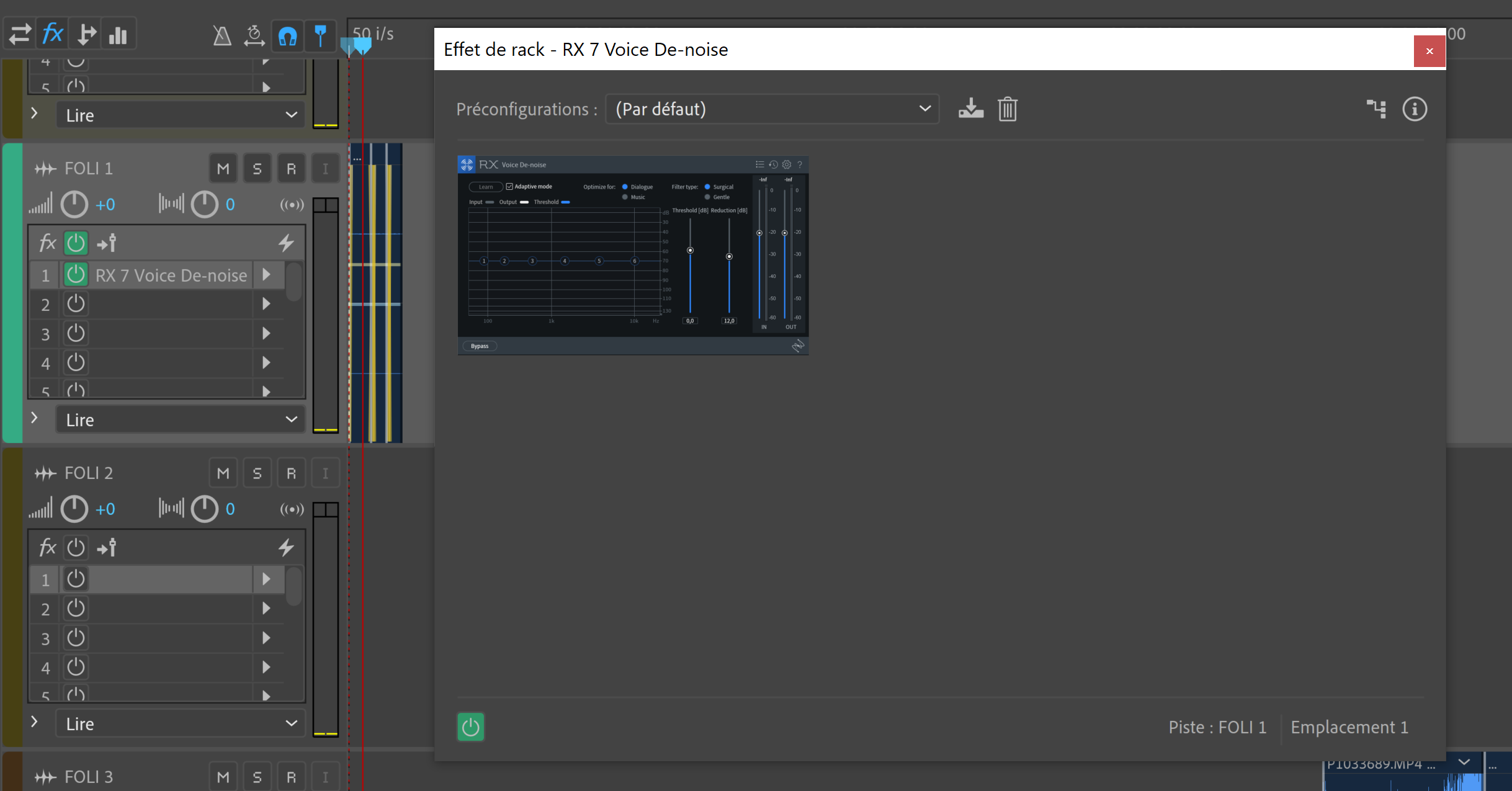Click the Threshold [dB] slider handle
The height and width of the screenshot is (791, 1512).
(690, 251)
